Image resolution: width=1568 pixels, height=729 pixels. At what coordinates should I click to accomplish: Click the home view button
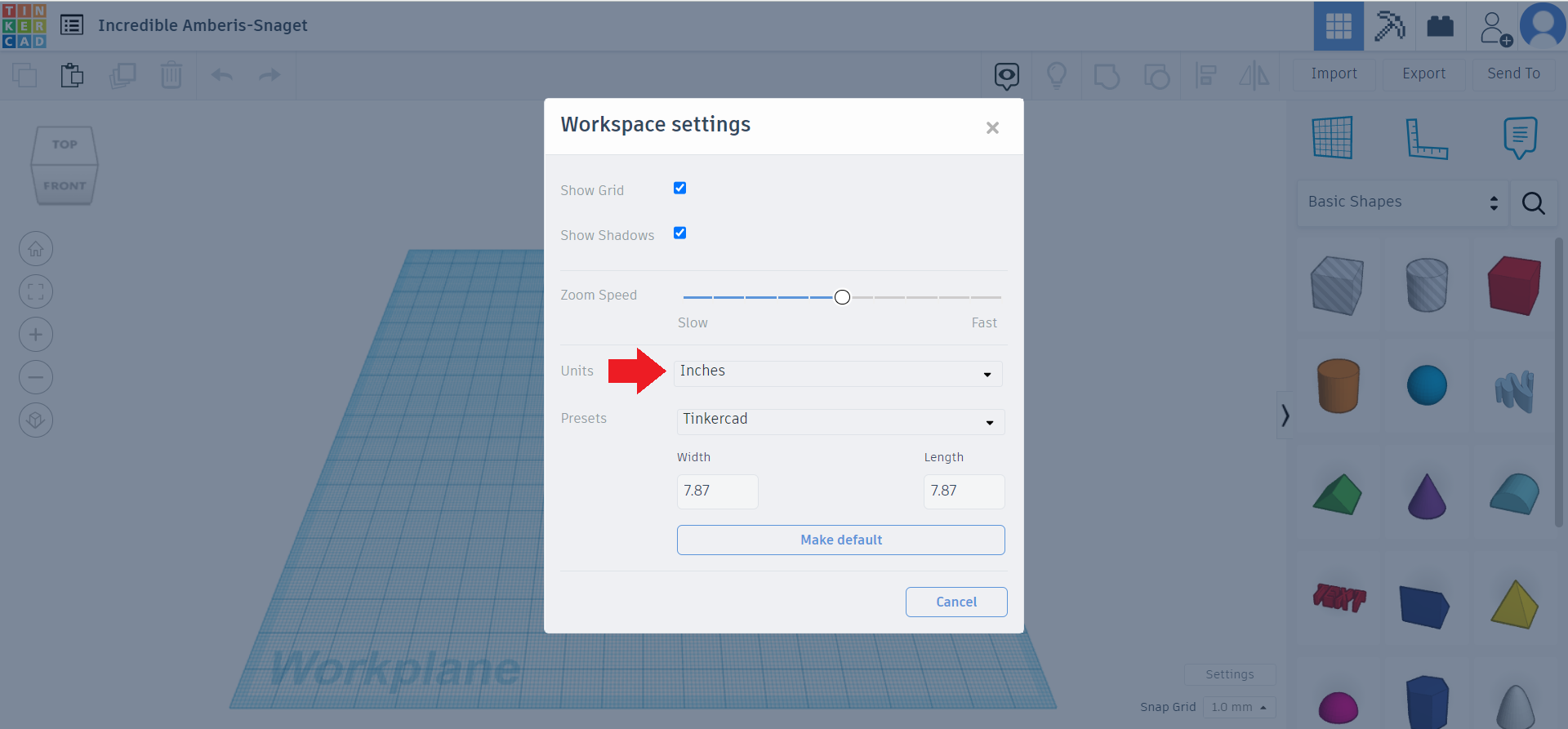tap(36, 249)
